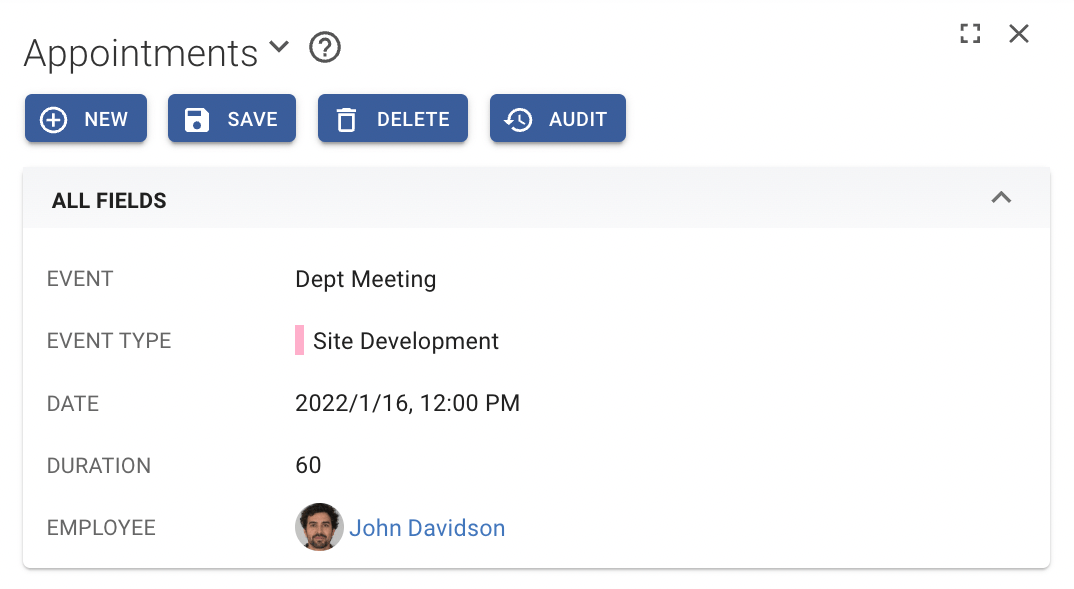The width and height of the screenshot is (1074, 589).
Task: Close the Appointments panel
Action: coord(1018,33)
